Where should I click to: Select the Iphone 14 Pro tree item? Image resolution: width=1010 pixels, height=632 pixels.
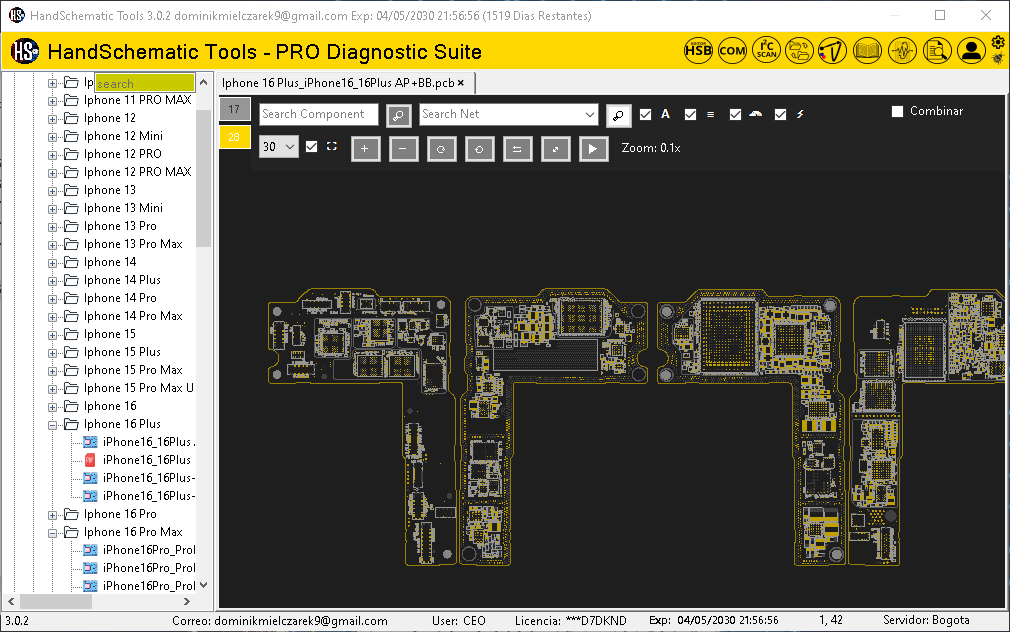120,298
